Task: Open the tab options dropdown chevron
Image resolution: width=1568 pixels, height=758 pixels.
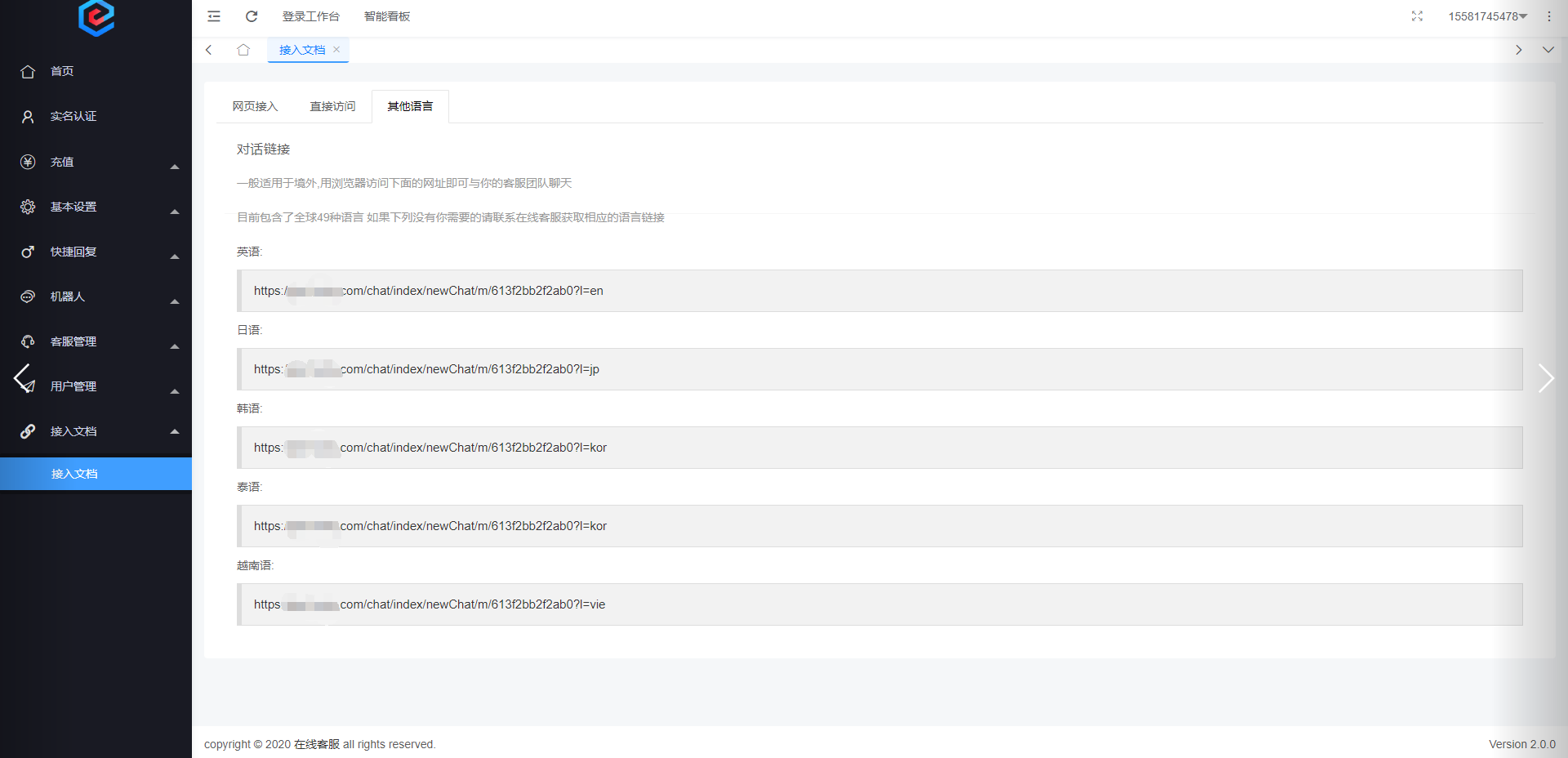Action: pos(1548,50)
